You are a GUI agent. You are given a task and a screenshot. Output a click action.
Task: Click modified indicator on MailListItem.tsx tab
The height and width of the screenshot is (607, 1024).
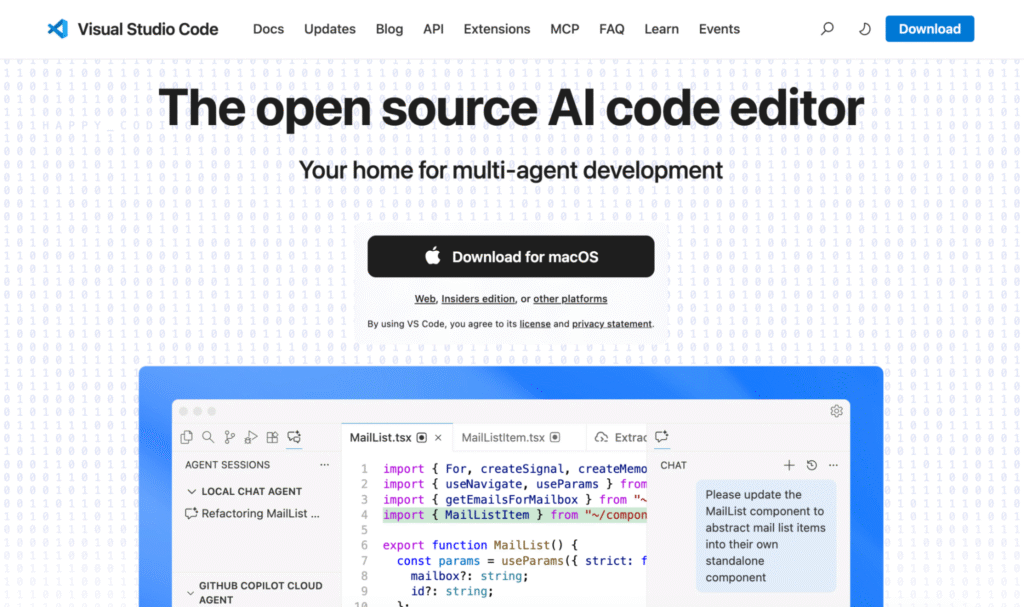click(555, 437)
